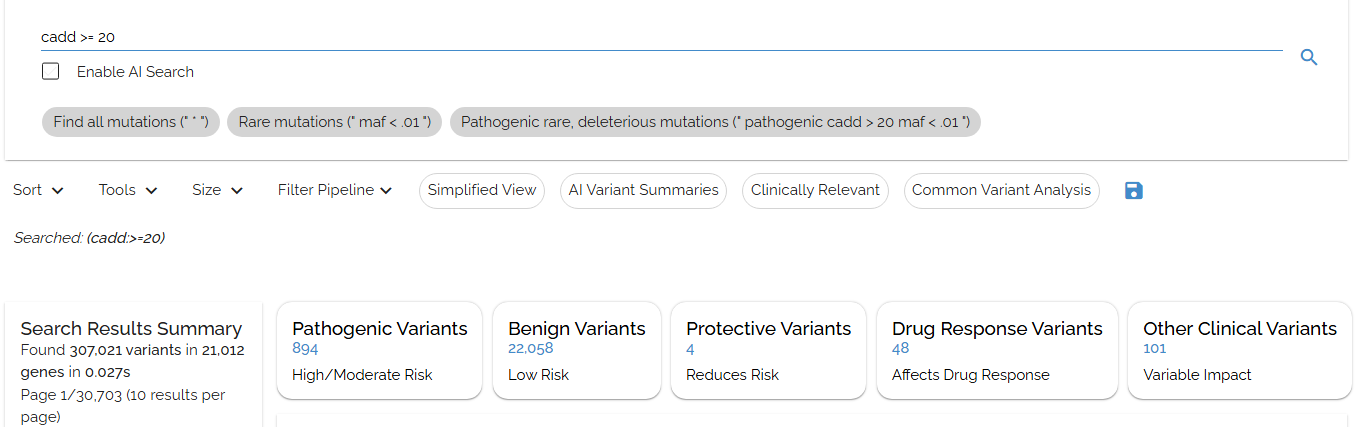
Task: Open the Drug Response Variants card
Action: coord(996,351)
